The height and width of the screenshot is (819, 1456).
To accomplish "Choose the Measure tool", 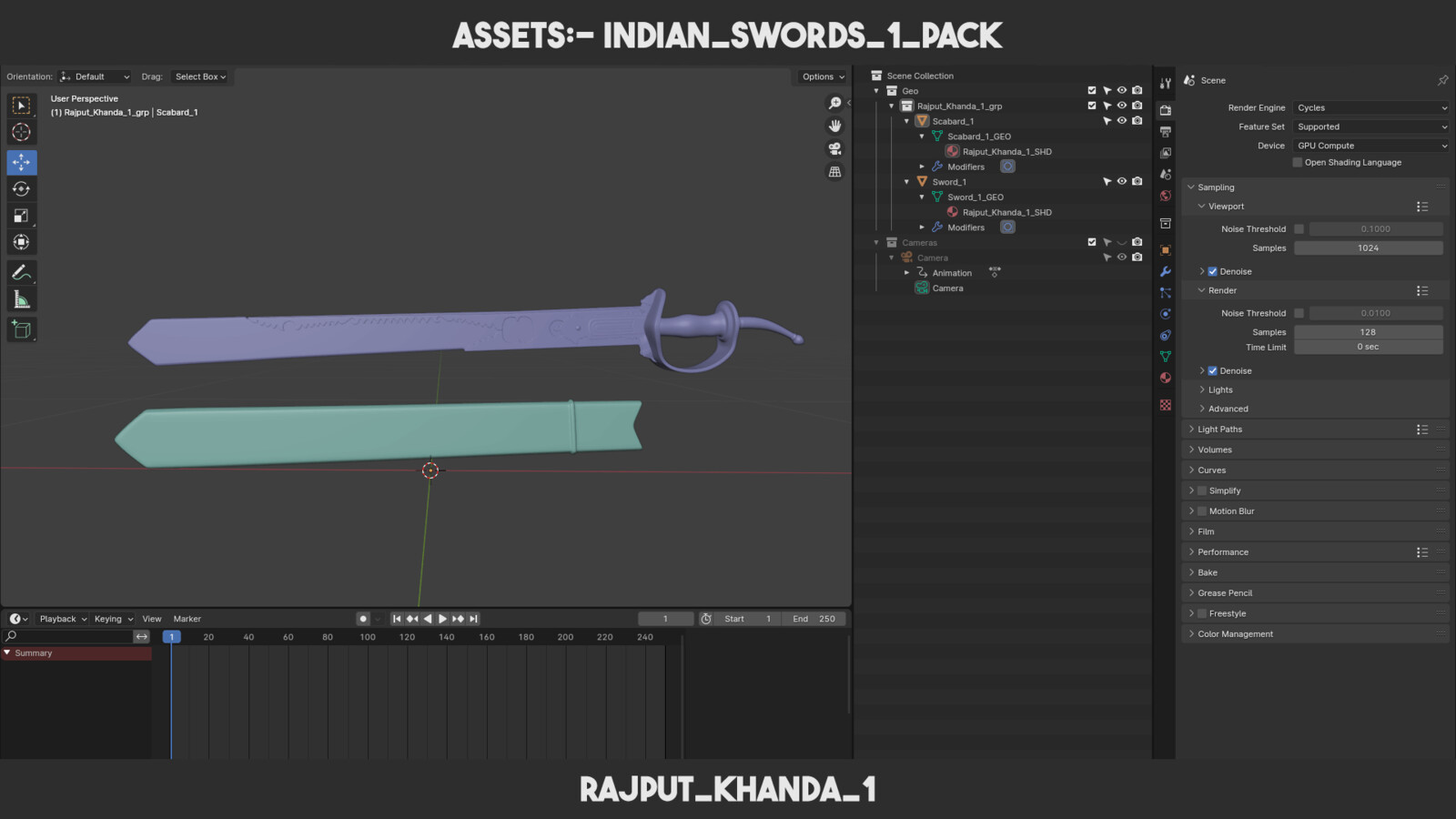I will click(22, 299).
